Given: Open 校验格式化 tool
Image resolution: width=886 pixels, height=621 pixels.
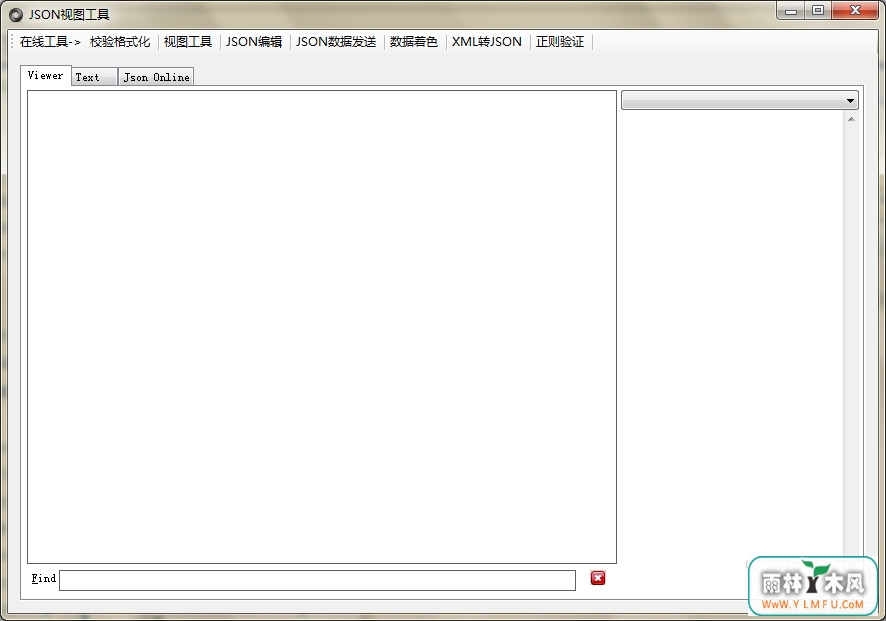Looking at the screenshot, I should (x=120, y=42).
